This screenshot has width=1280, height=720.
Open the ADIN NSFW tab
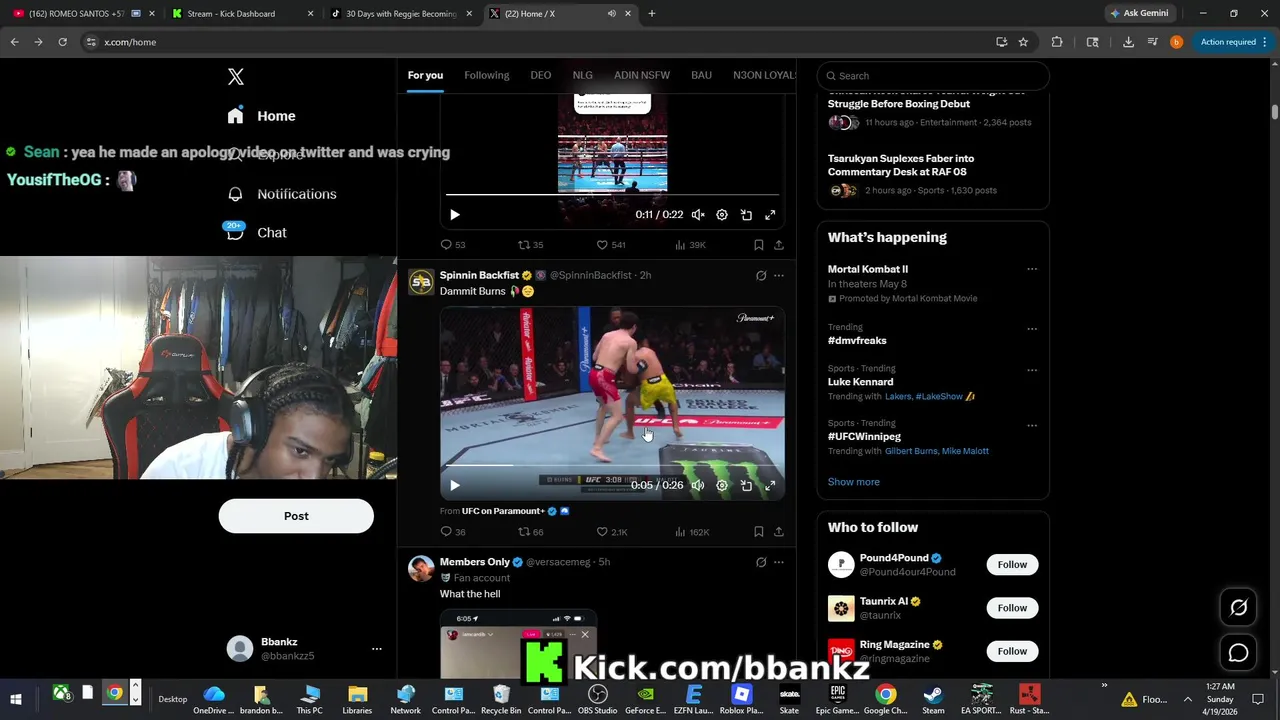point(642,75)
